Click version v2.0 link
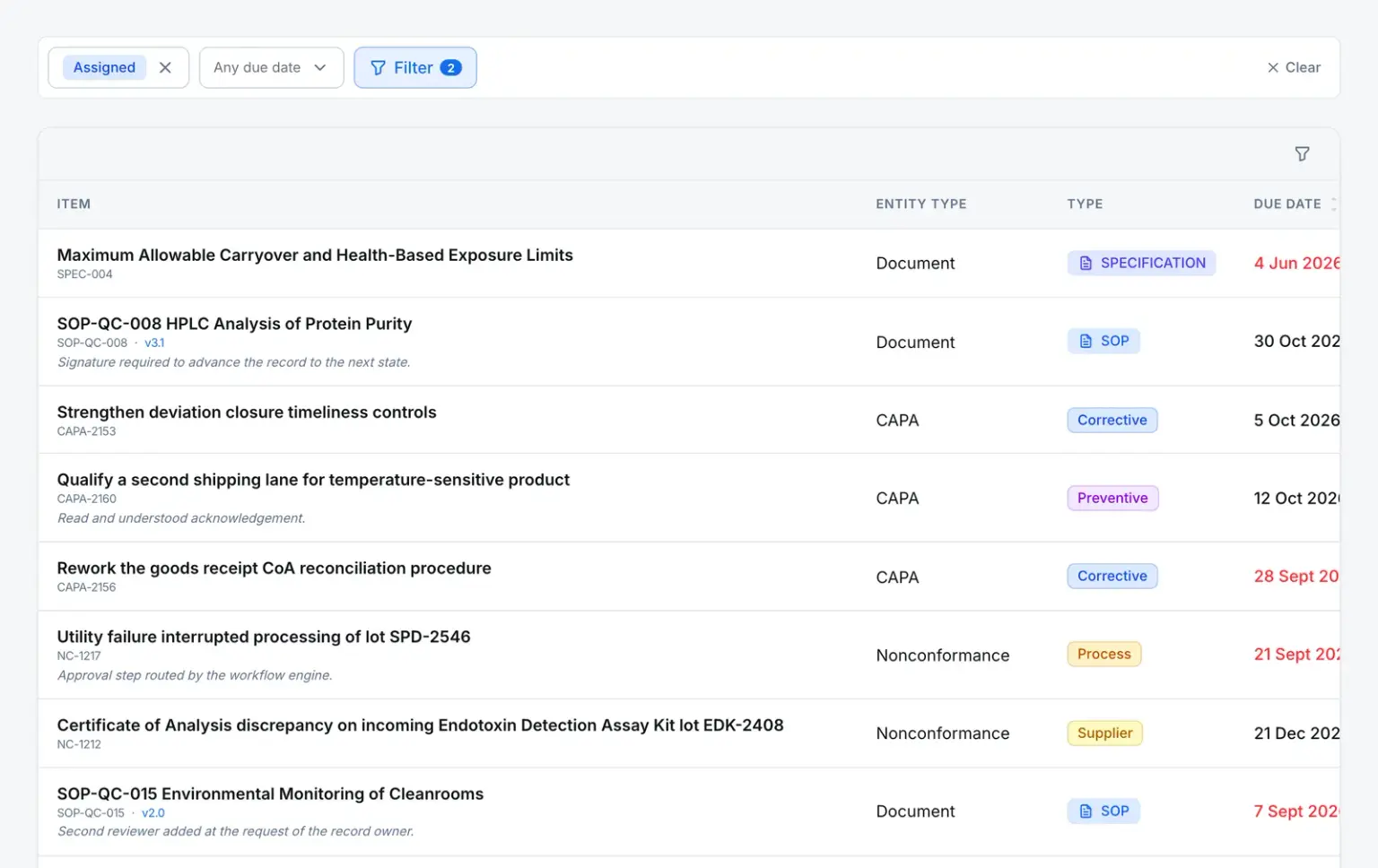This screenshot has width=1378, height=868. click(153, 813)
